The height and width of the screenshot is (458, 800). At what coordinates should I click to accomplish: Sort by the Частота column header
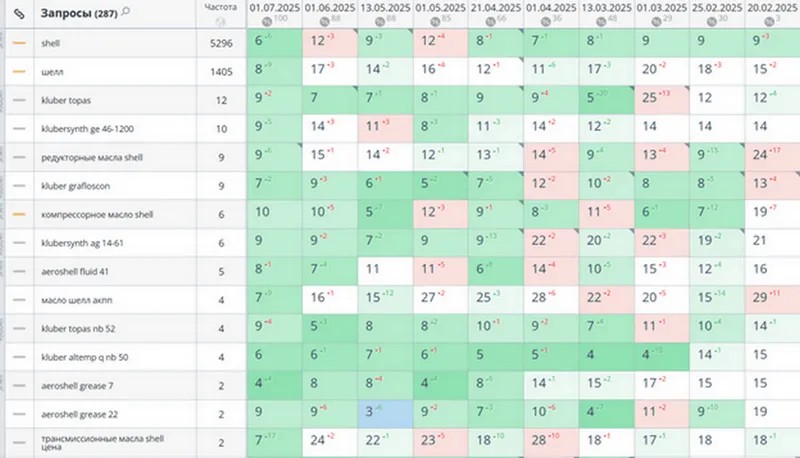pyautogui.click(x=220, y=6)
